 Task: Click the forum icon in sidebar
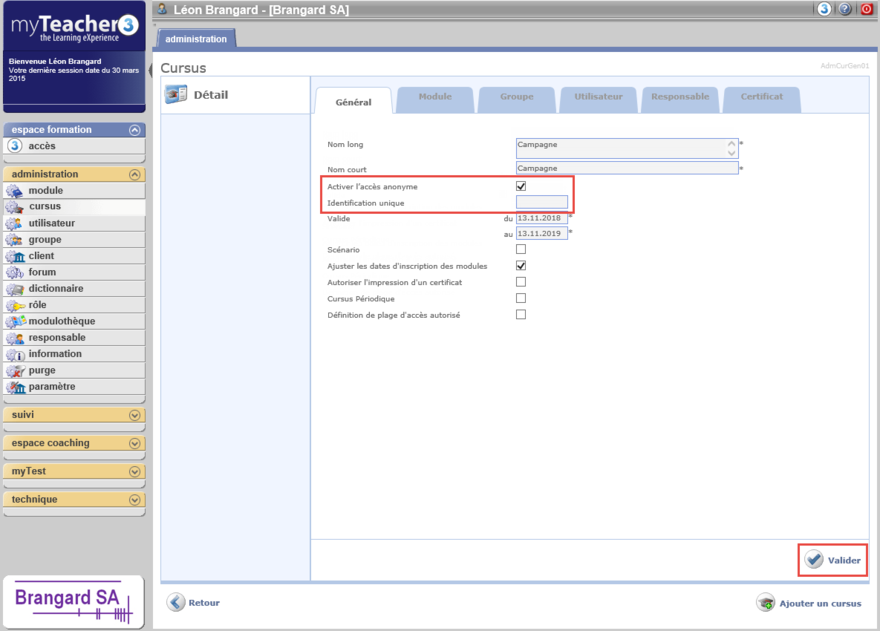(15, 272)
